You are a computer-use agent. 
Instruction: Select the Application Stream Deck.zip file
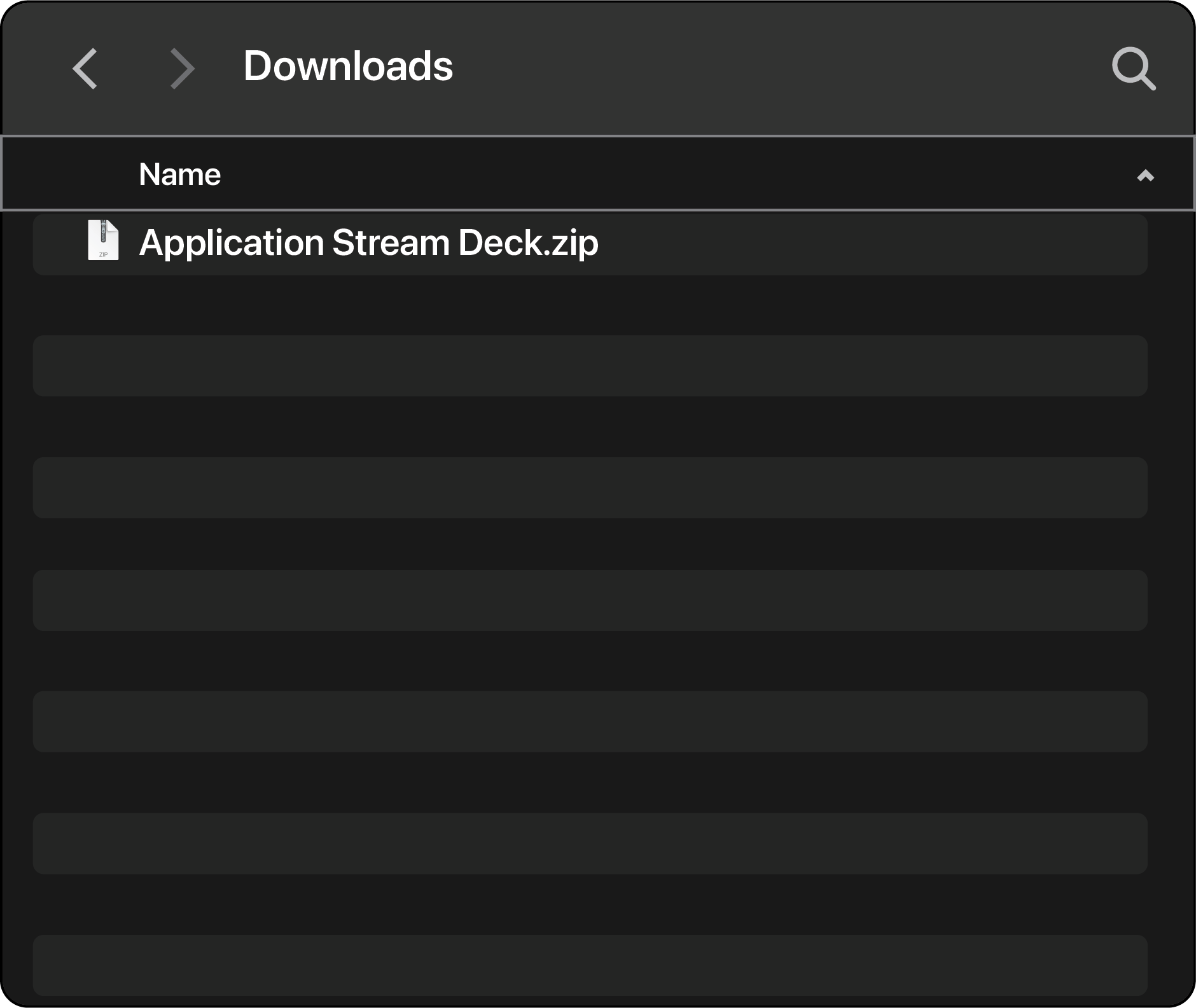pyautogui.click(x=369, y=244)
